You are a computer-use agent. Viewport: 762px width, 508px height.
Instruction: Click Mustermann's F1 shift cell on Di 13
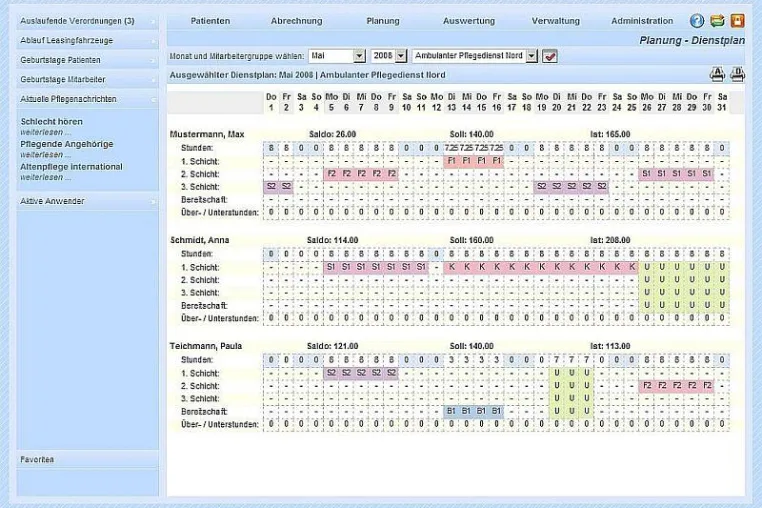coord(451,161)
